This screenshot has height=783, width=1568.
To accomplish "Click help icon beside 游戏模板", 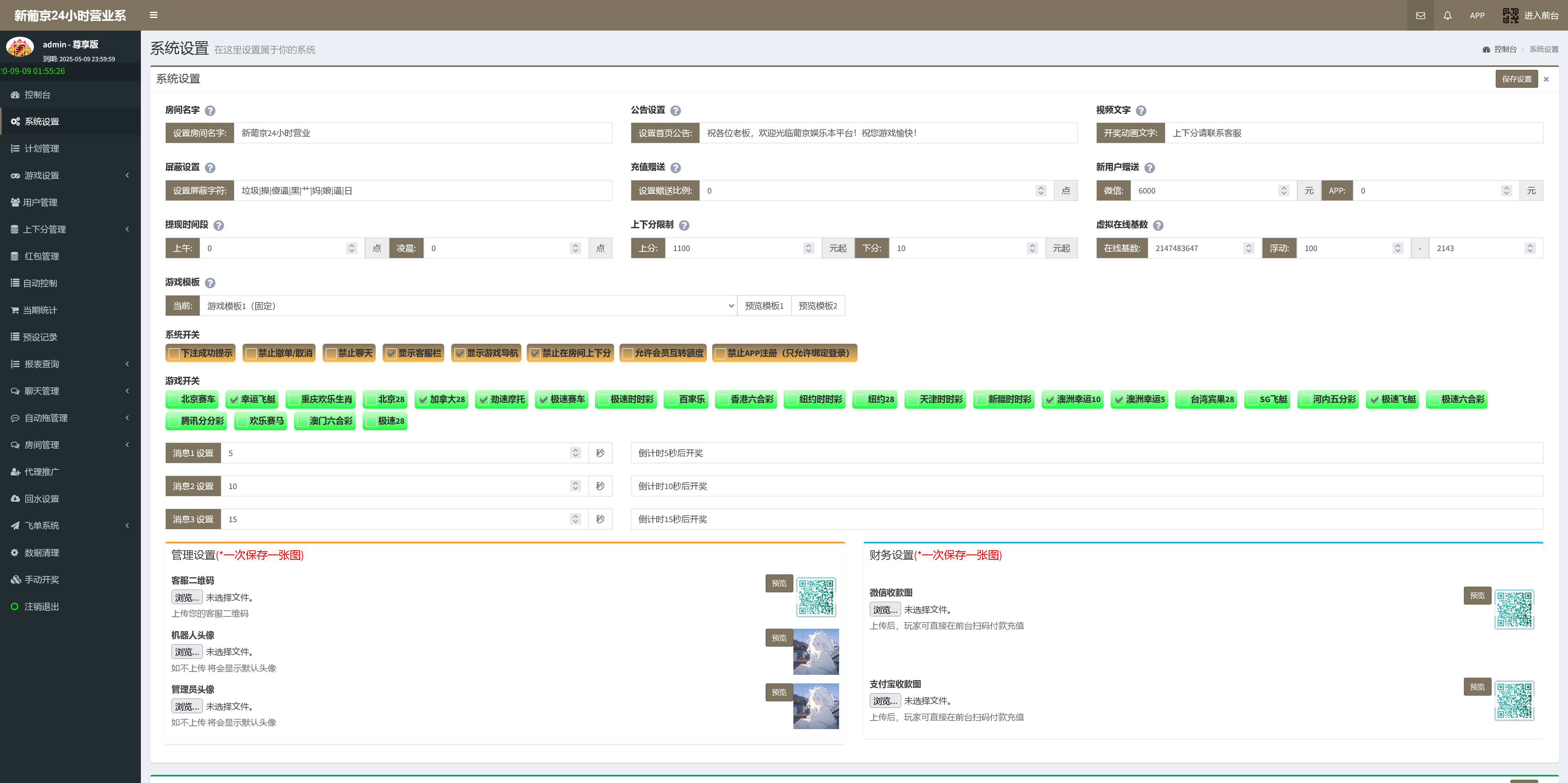I will pyautogui.click(x=210, y=283).
